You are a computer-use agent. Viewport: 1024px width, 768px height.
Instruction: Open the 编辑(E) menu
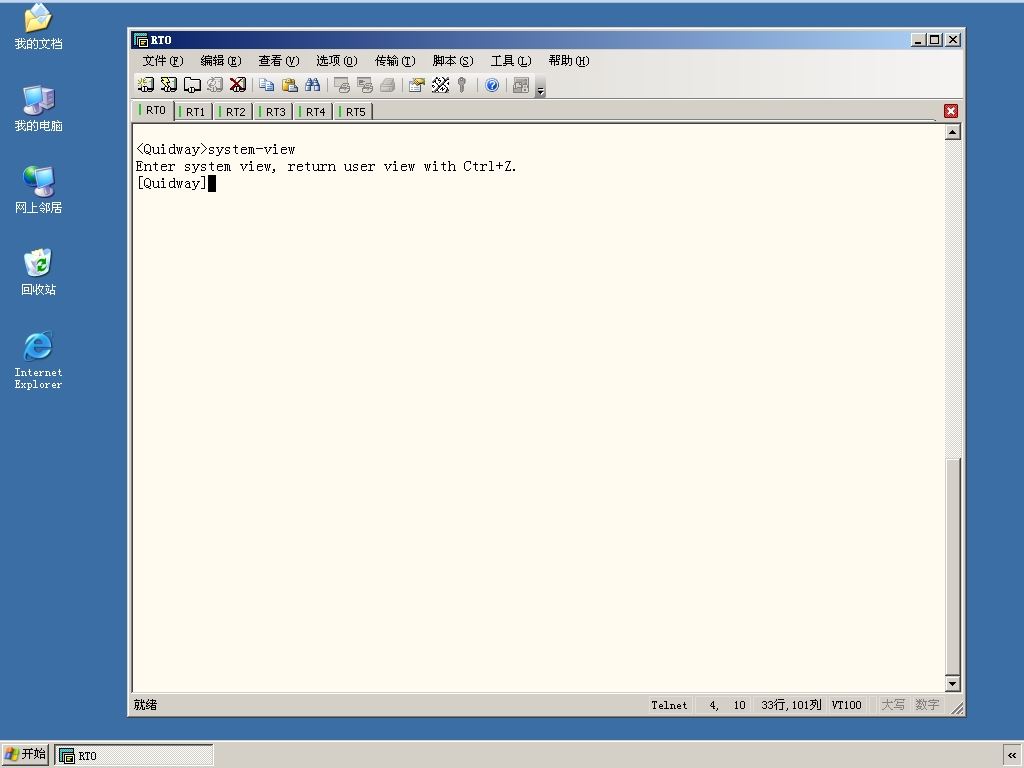[x=221, y=61]
